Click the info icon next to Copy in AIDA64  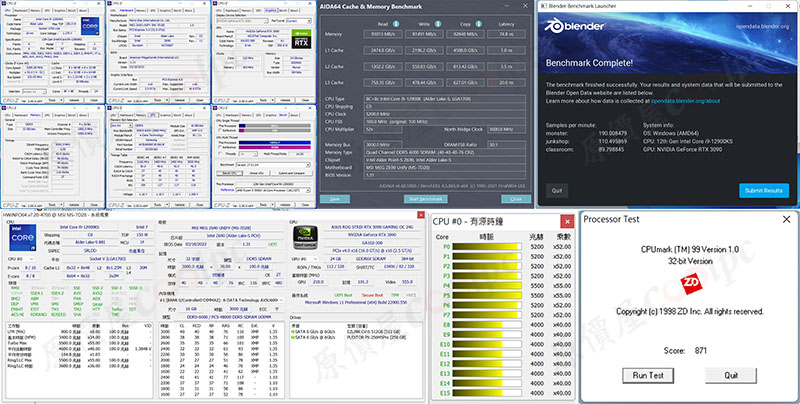click(479, 24)
